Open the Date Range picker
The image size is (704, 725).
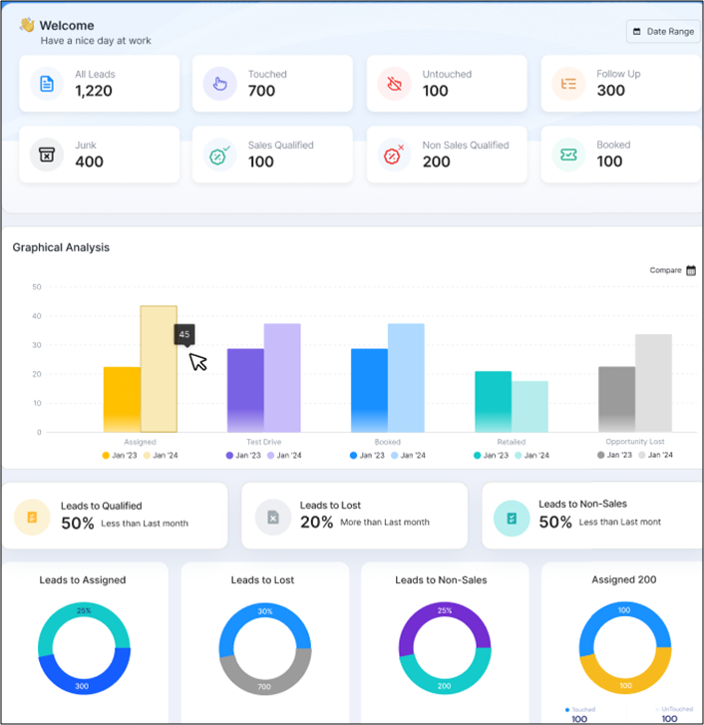pos(663,31)
